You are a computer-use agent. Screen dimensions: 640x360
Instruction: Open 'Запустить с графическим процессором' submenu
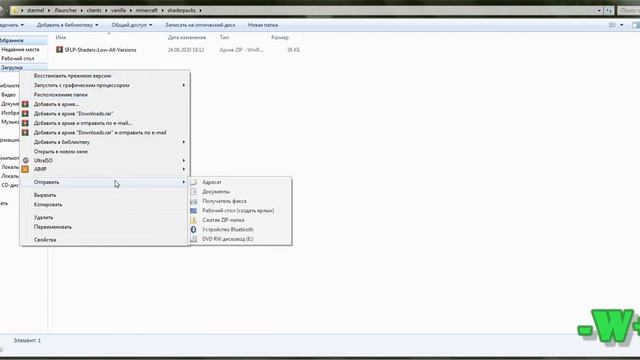pyautogui.click(x=82, y=85)
